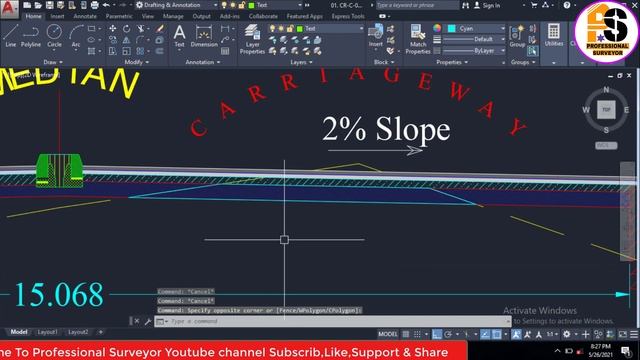
Task: Open the status bar customization menu
Action: [634, 334]
